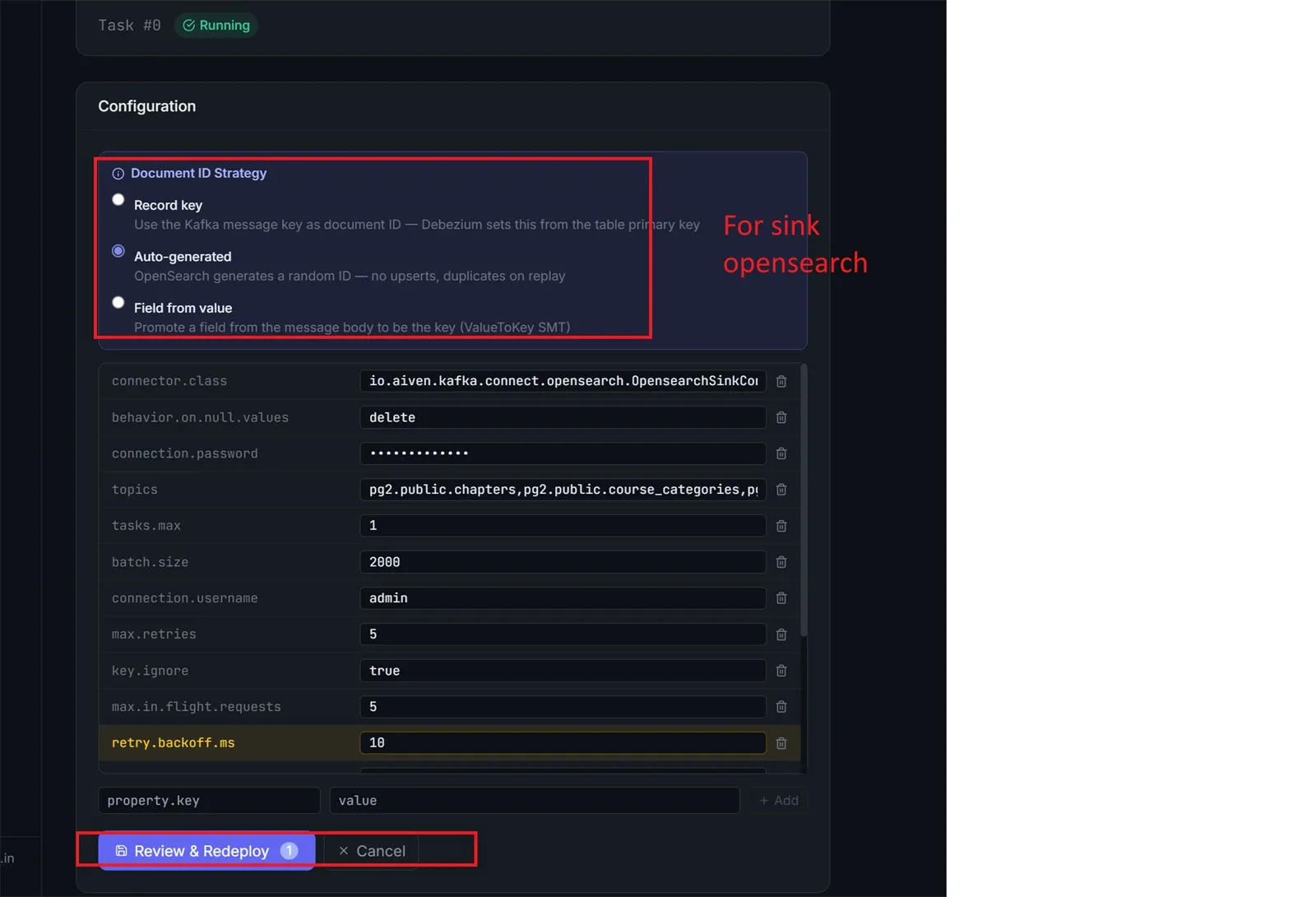Edit the connection.username admin field
The image size is (1316, 897).
point(563,598)
